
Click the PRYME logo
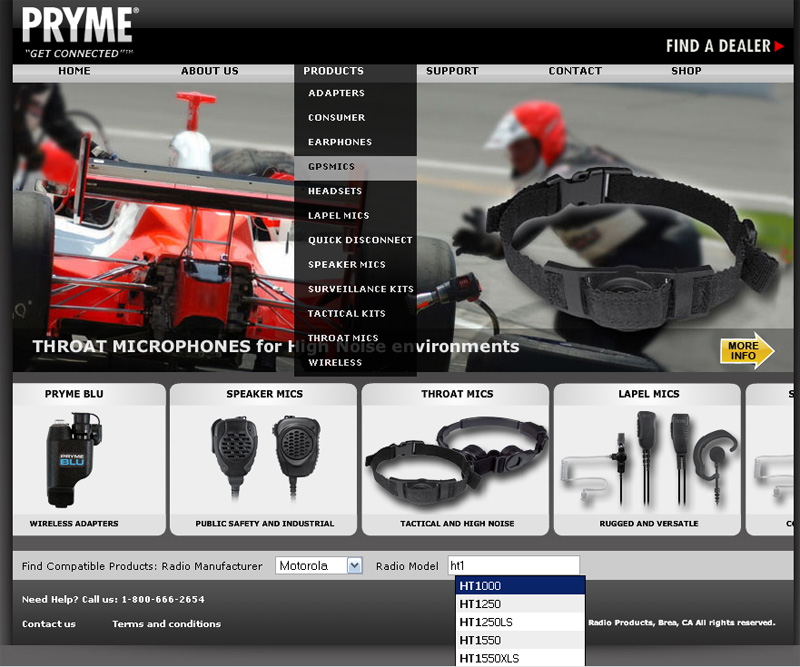click(x=80, y=32)
